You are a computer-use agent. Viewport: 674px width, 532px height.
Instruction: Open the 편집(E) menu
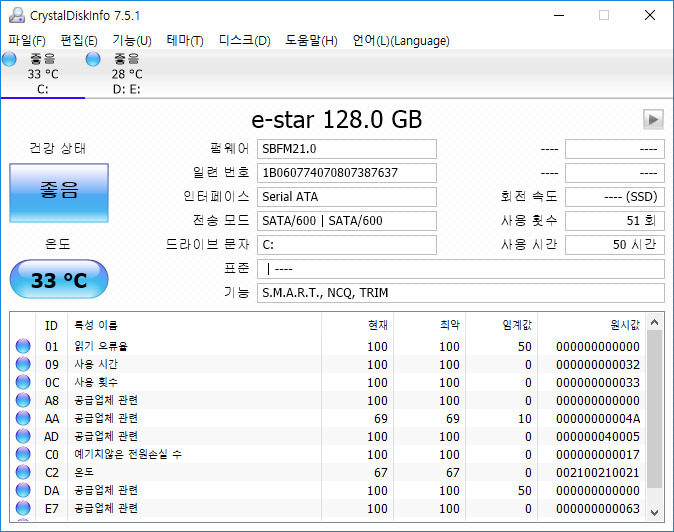pos(79,40)
